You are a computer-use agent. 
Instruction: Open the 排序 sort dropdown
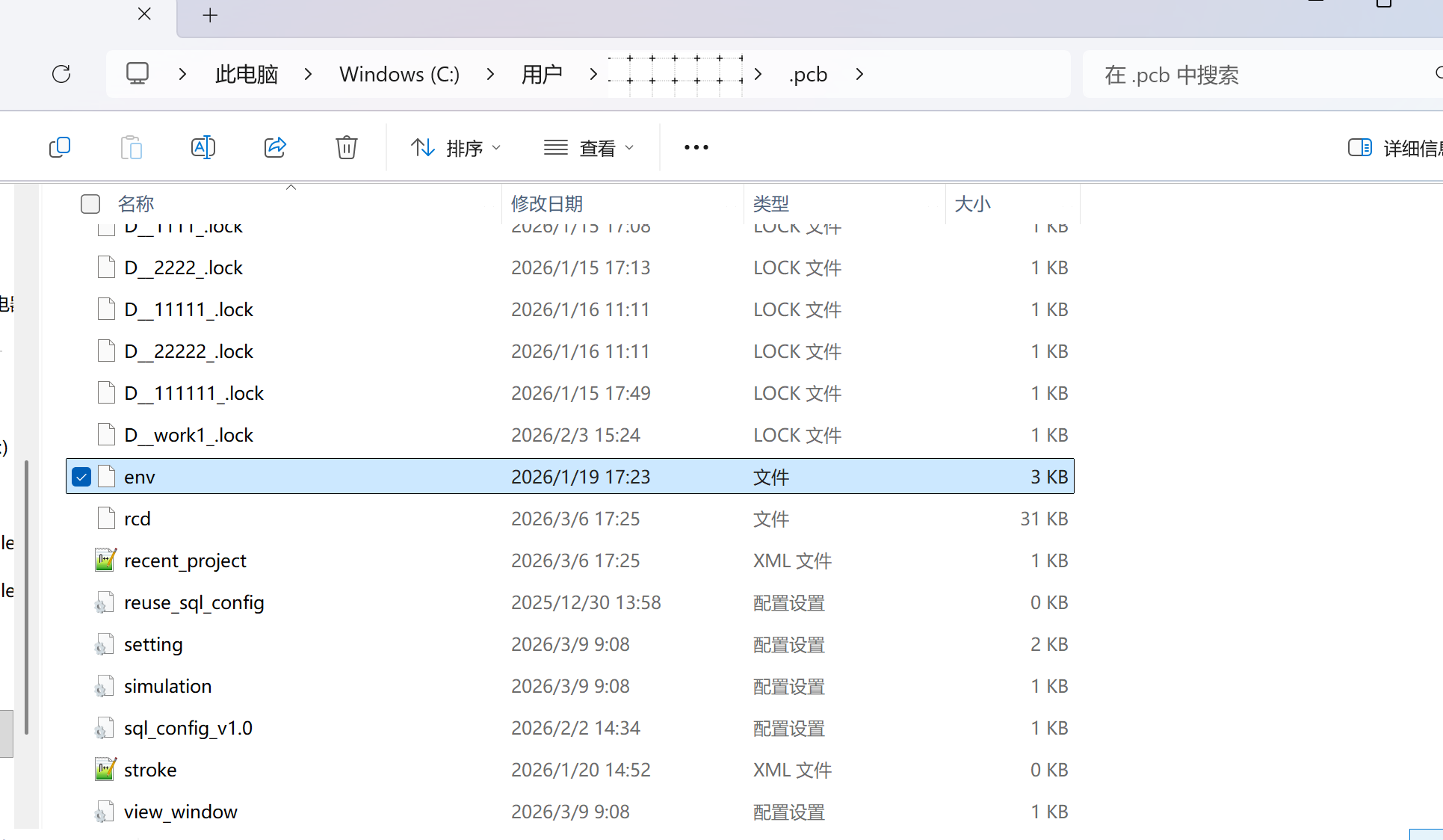(x=456, y=147)
